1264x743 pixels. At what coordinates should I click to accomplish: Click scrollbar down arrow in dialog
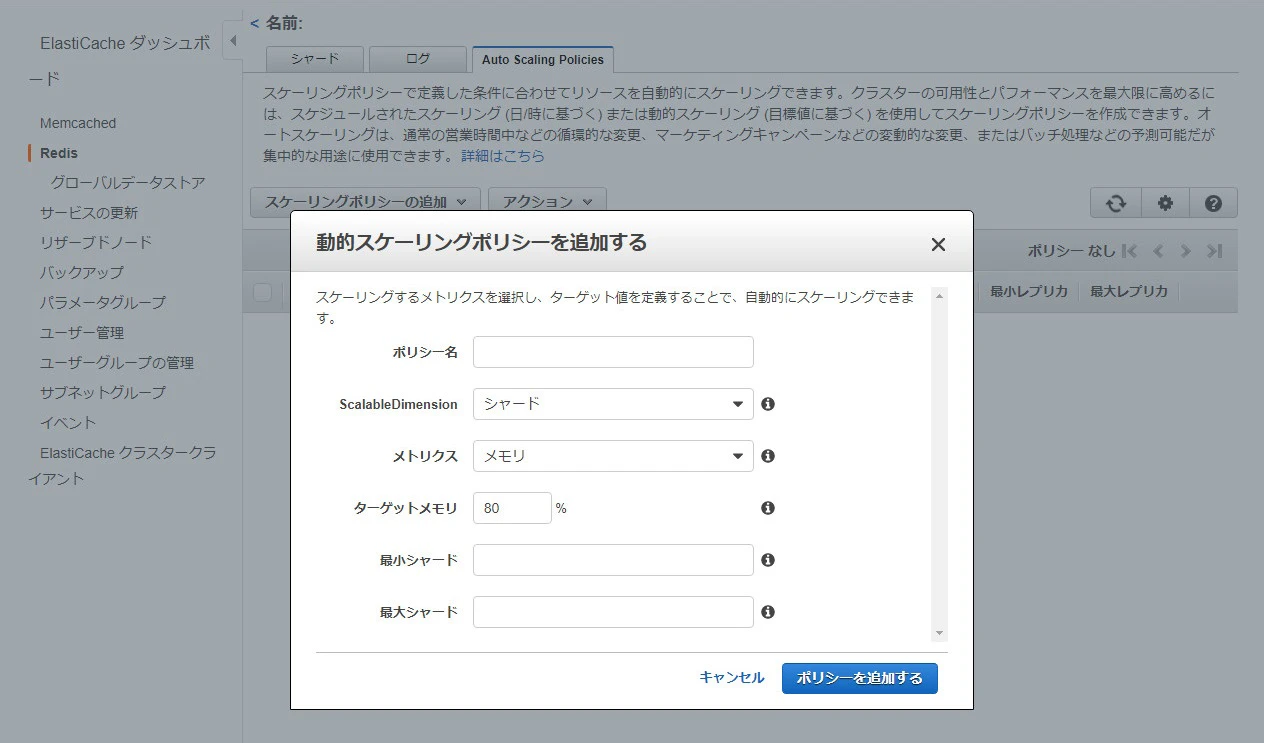938,634
